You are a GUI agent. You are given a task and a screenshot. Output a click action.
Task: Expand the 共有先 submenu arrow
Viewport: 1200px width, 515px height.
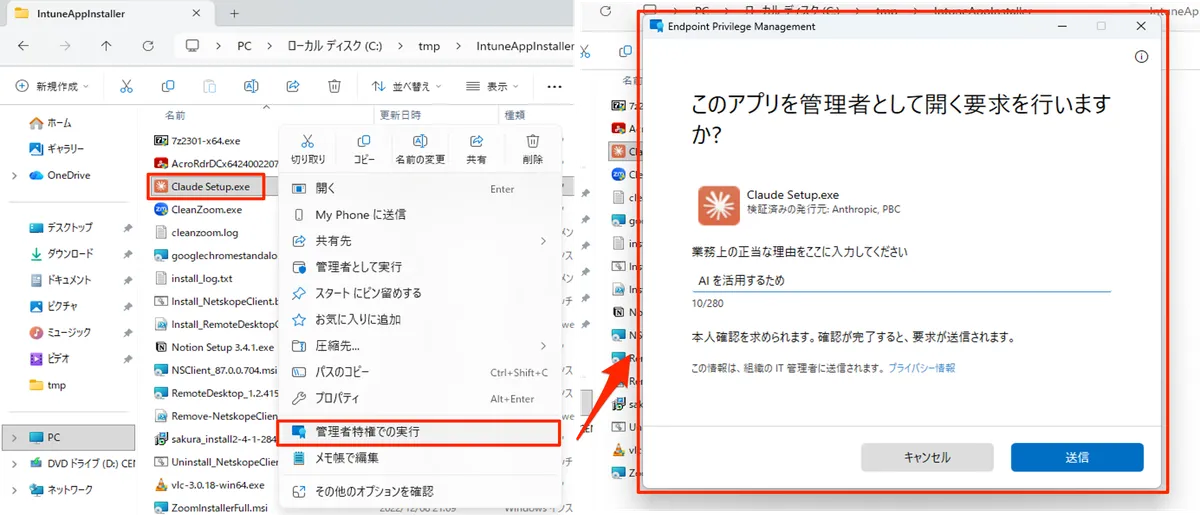[x=543, y=241]
